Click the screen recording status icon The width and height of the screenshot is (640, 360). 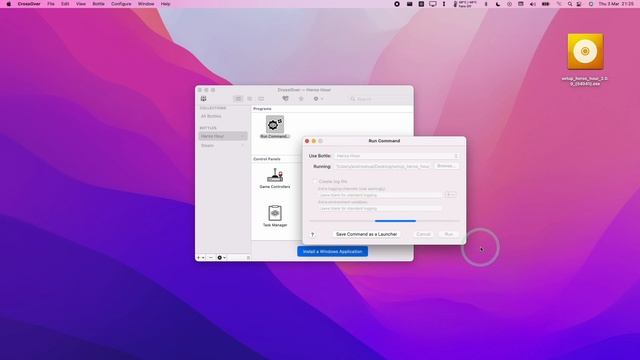click(x=397, y=4)
